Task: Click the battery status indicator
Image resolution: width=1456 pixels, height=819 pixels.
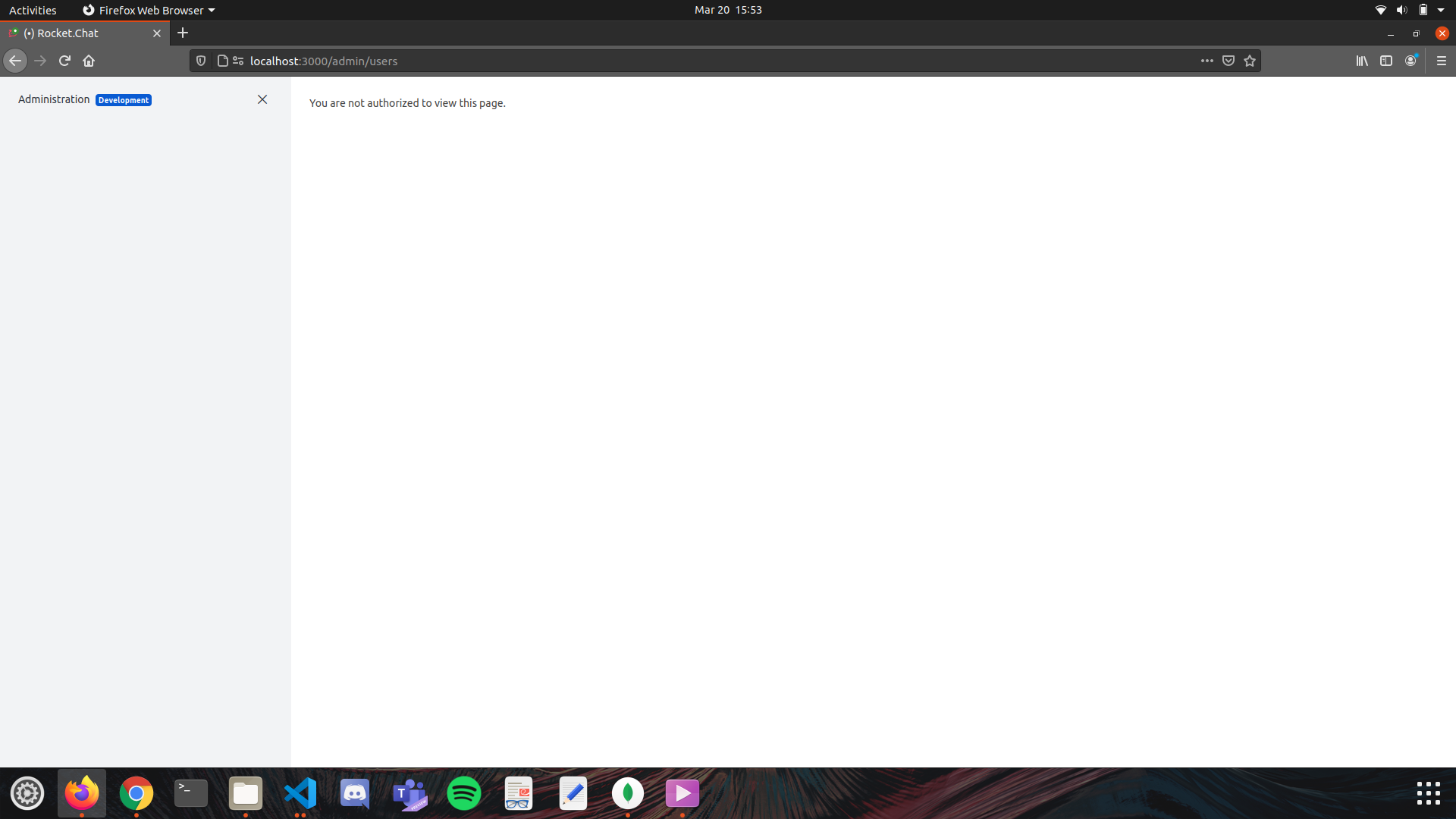Action: click(1423, 10)
